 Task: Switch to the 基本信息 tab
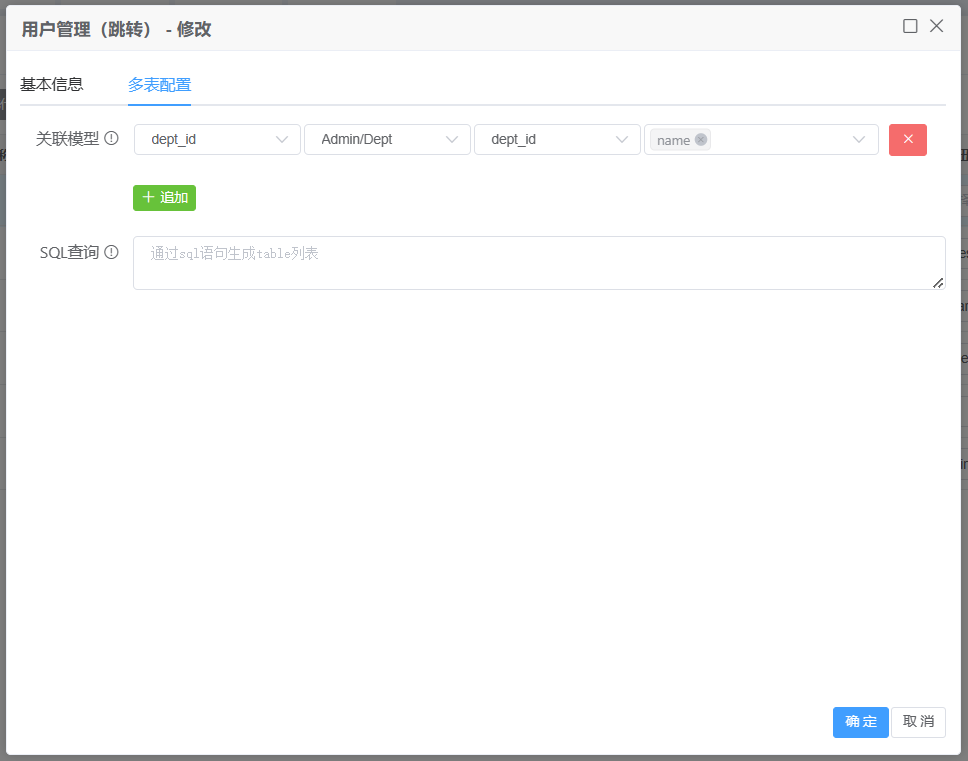pyautogui.click(x=52, y=85)
